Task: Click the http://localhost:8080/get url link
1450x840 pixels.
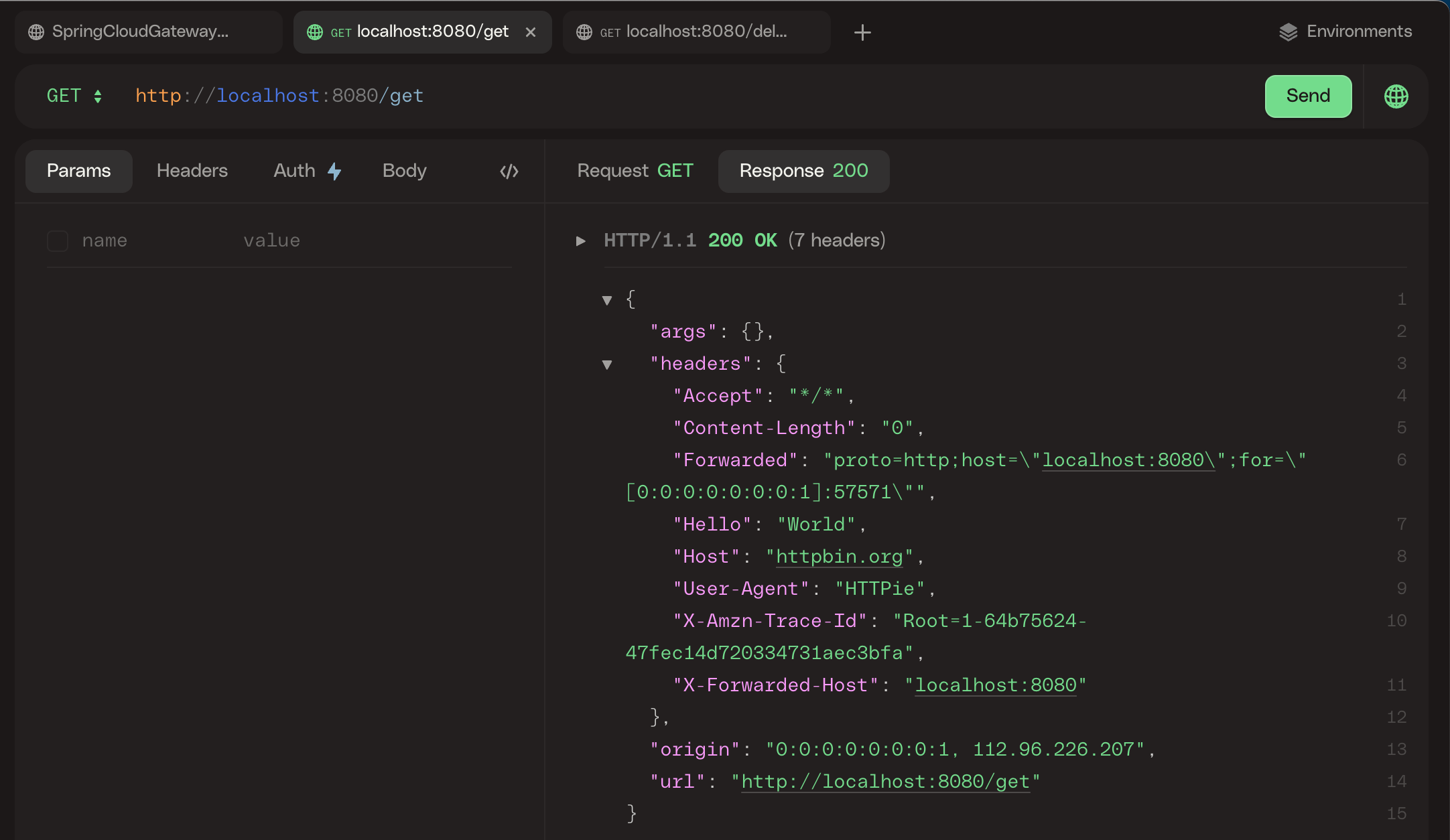Action: coord(884,782)
